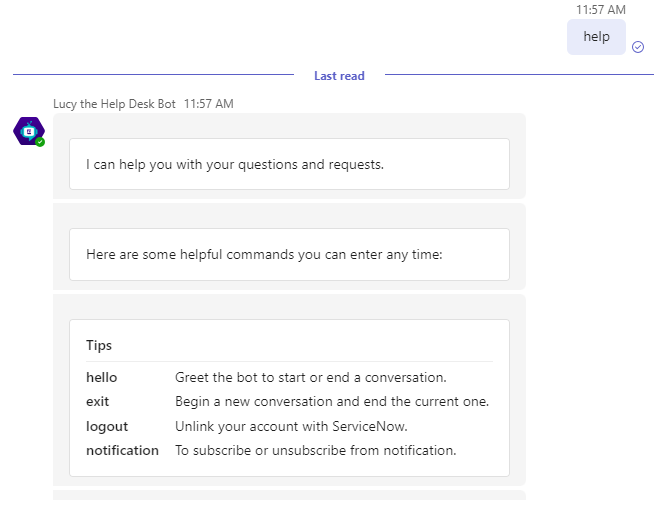The width and height of the screenshot is (654, 528).
Task: Select the "I can help you" message card
Action: tap(289, 164)
